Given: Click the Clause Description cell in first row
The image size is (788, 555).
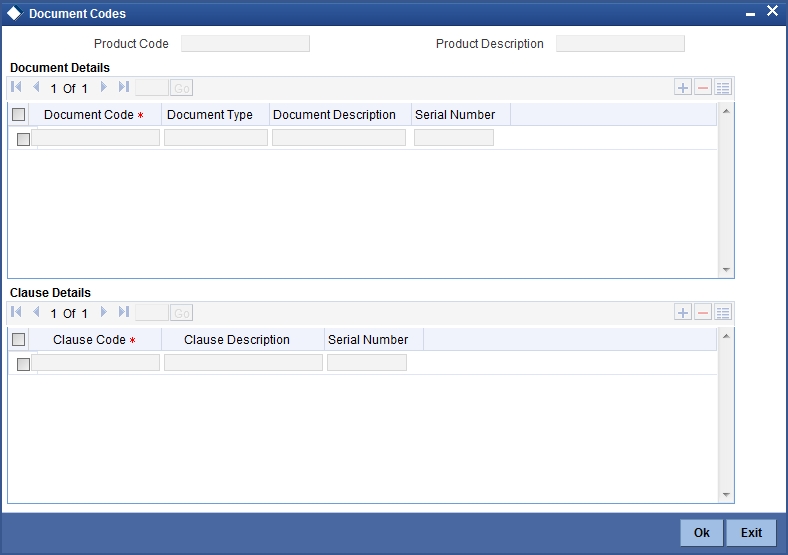Looking at the screenshot, I should coord(243,363).
